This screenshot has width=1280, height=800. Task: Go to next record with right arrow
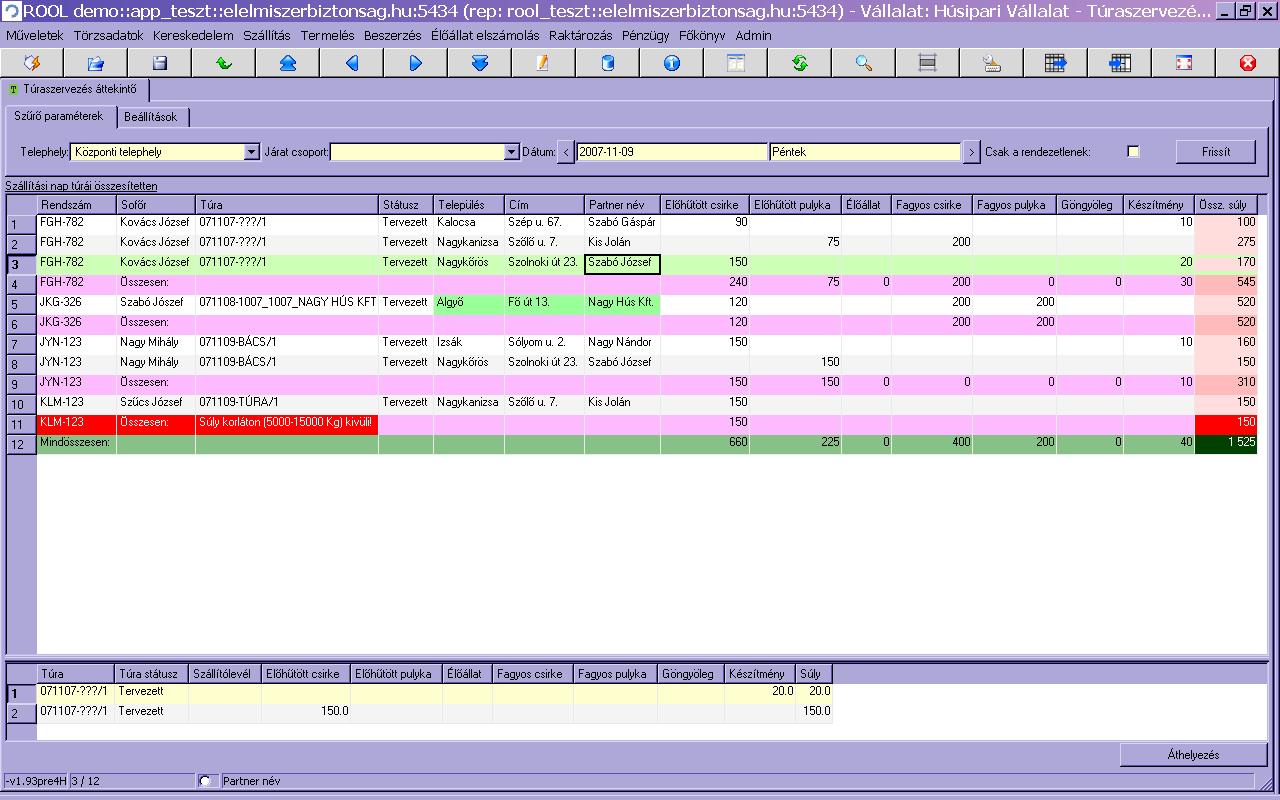pyautogui.click(x=415, y=63)
